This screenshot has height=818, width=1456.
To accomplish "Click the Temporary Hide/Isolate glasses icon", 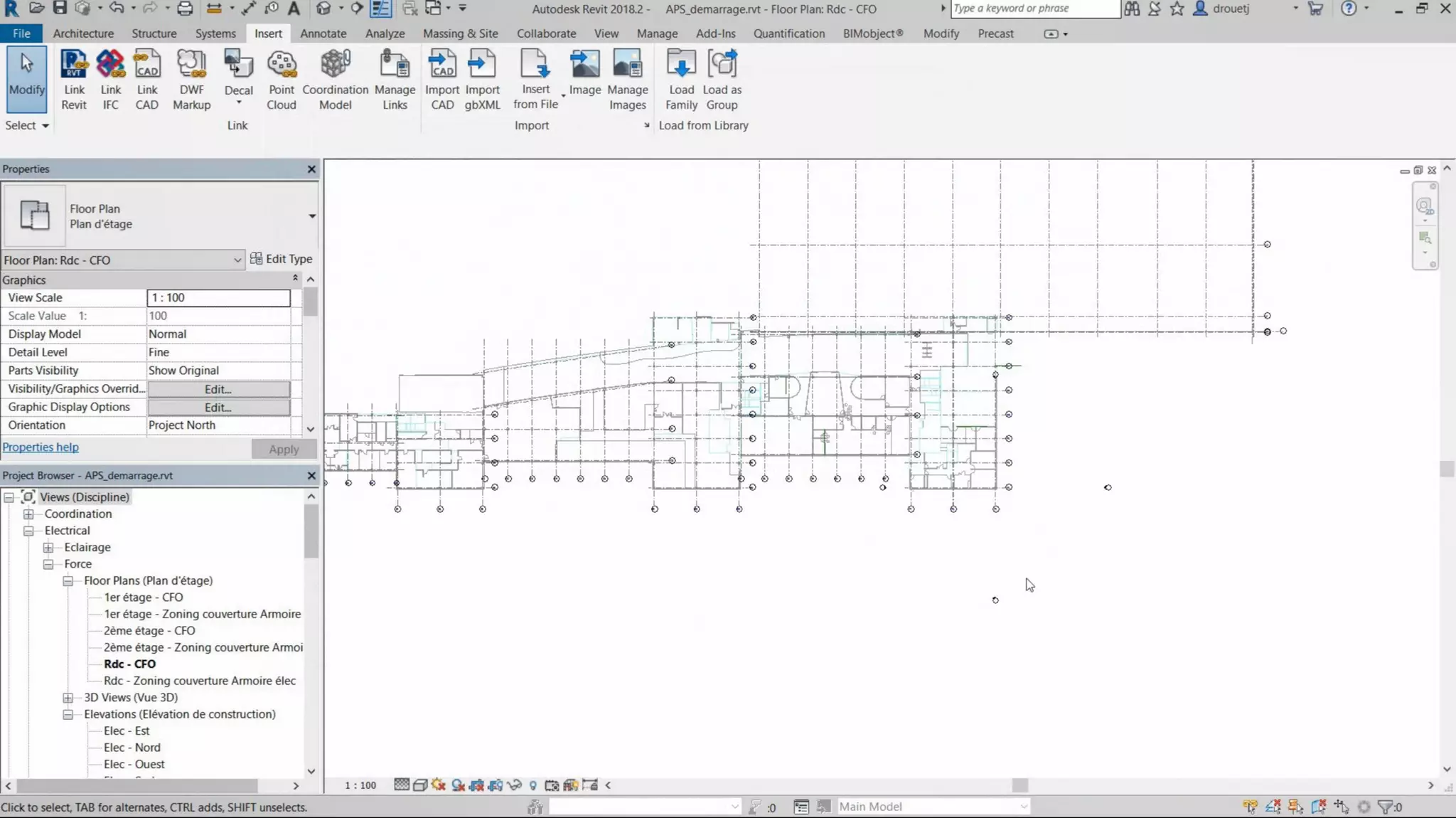I will [x=514, y=785].
